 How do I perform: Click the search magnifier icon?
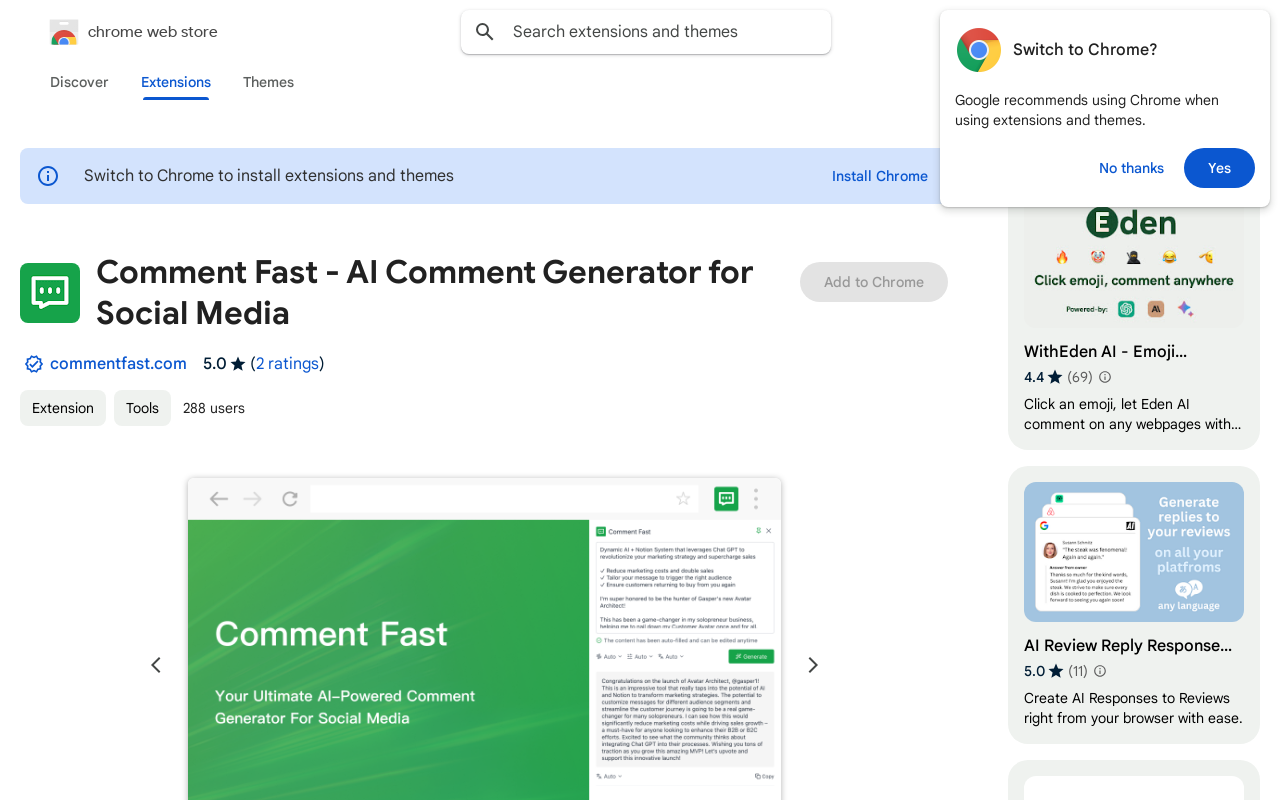[x=485, y=32]
